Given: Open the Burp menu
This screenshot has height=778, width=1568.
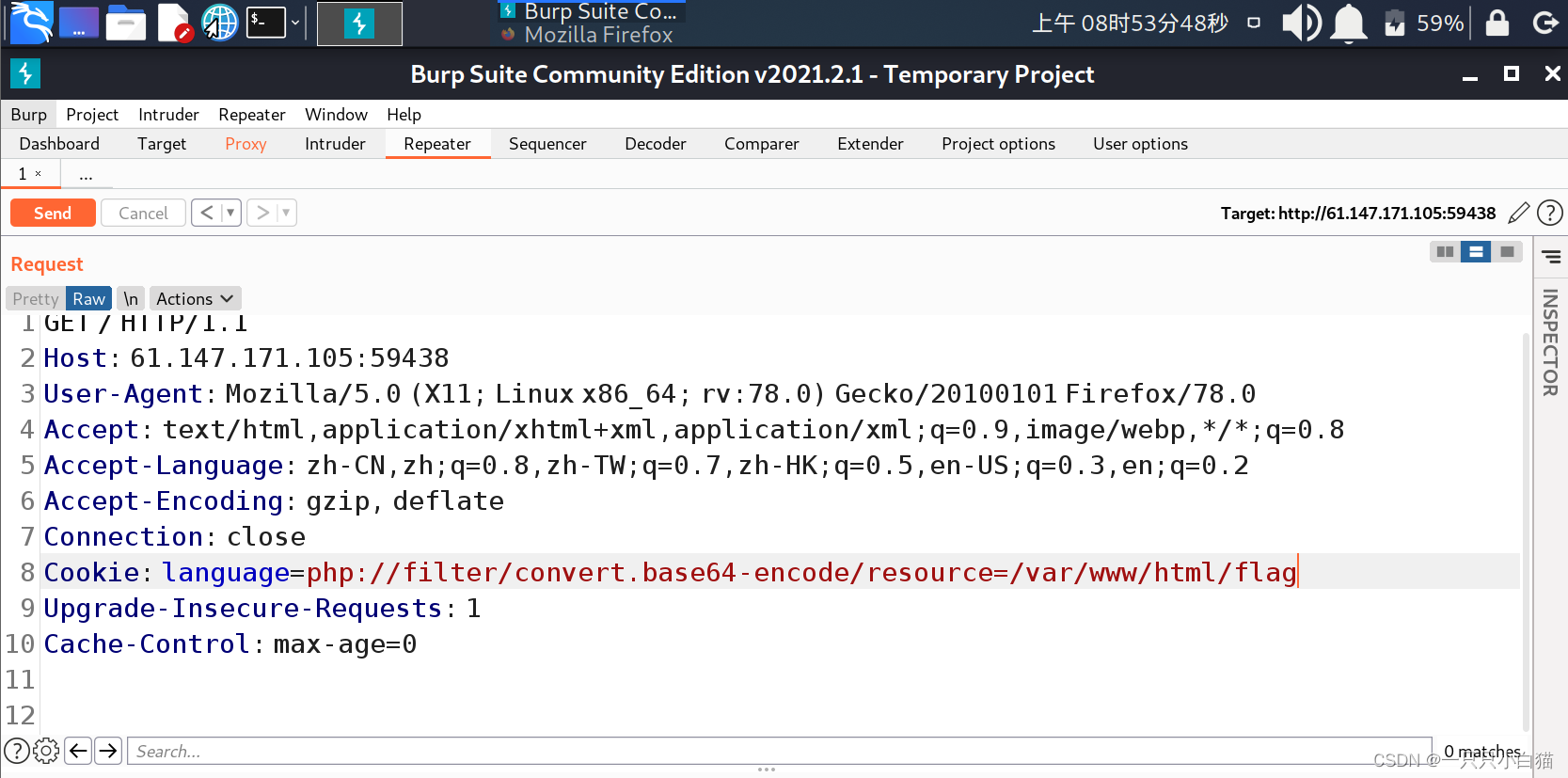Looking at the screenshot, I should pyautogui.click(x=29, y=115).
